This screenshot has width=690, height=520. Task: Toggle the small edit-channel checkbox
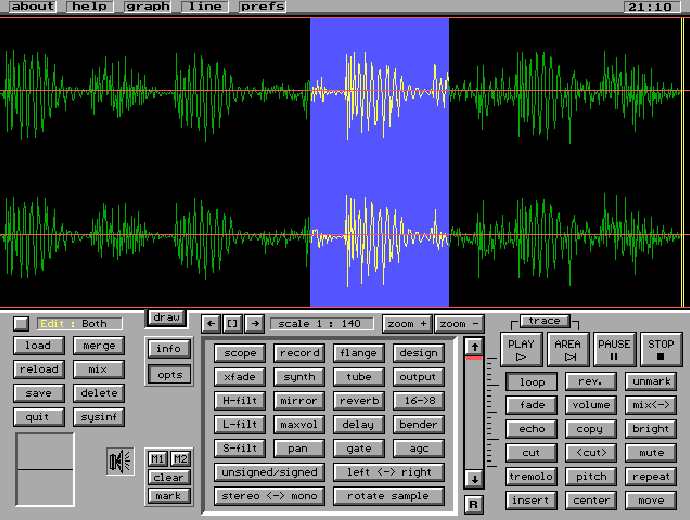[x=21, y=324]
